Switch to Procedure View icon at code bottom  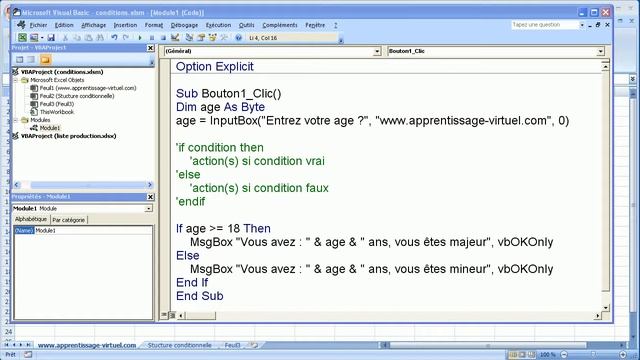[164, 315]
